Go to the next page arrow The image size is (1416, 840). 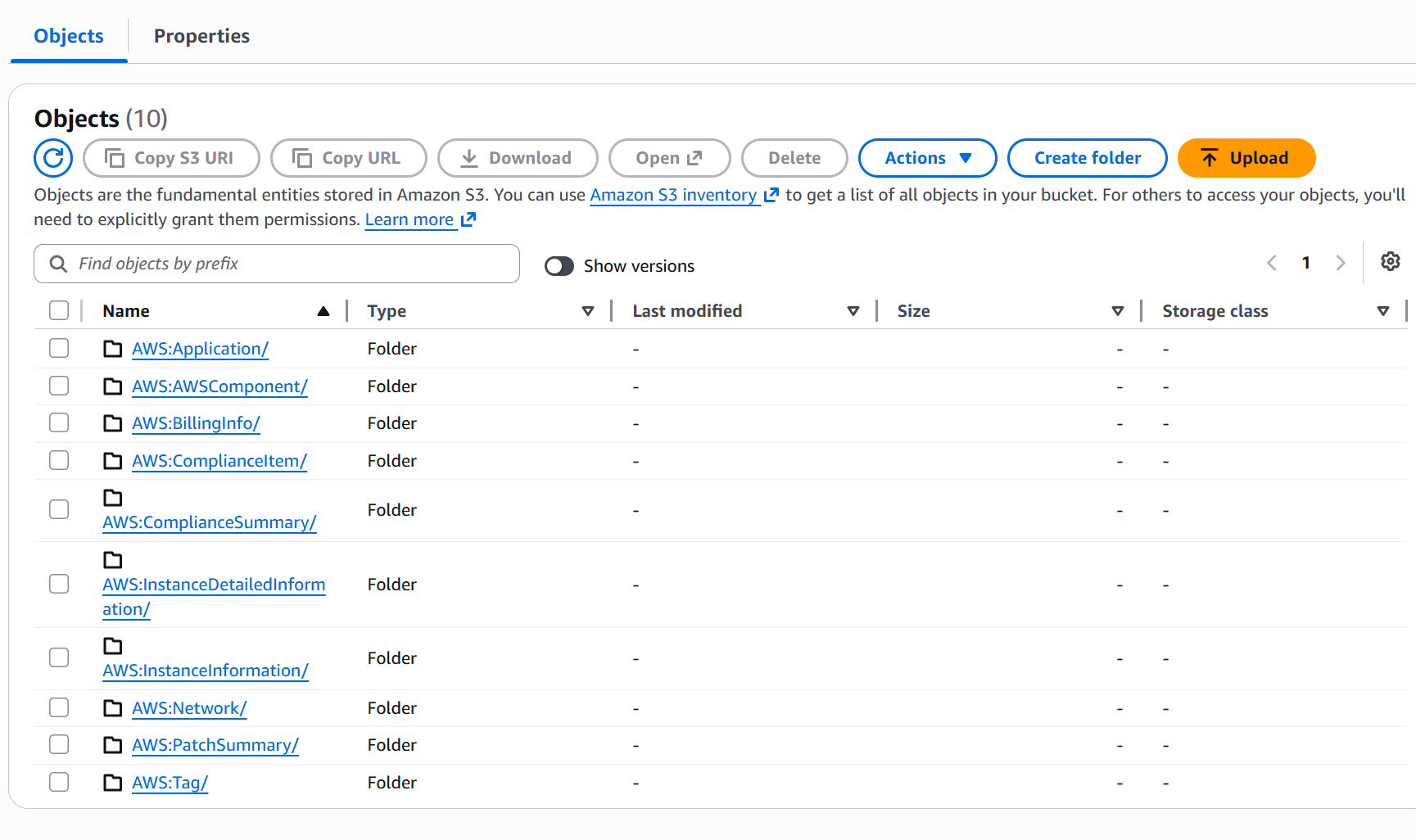(1341, 263)
